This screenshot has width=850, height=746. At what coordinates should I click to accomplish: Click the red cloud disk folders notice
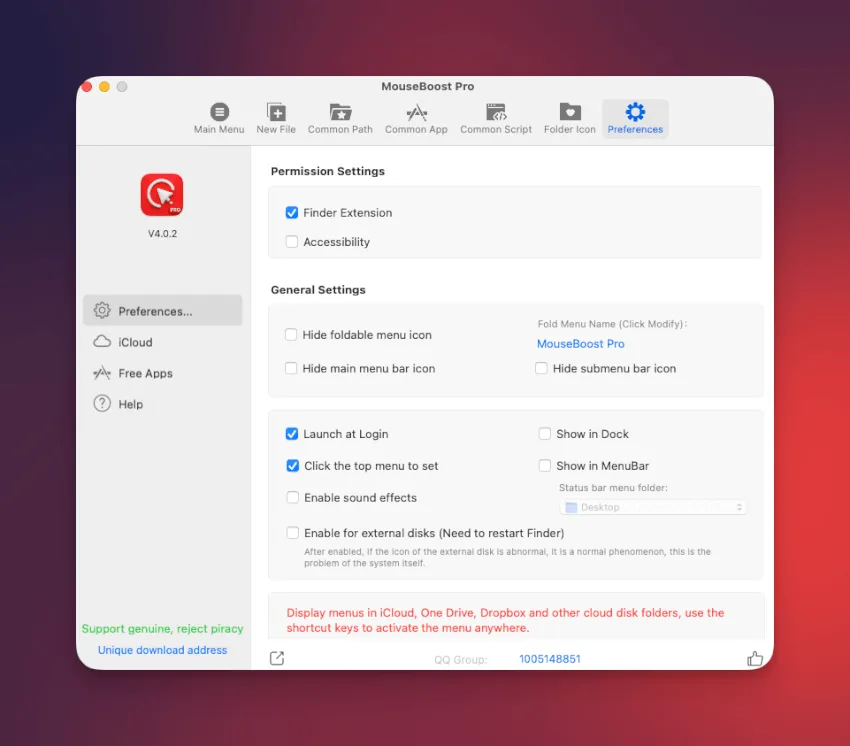click(505, 620)
